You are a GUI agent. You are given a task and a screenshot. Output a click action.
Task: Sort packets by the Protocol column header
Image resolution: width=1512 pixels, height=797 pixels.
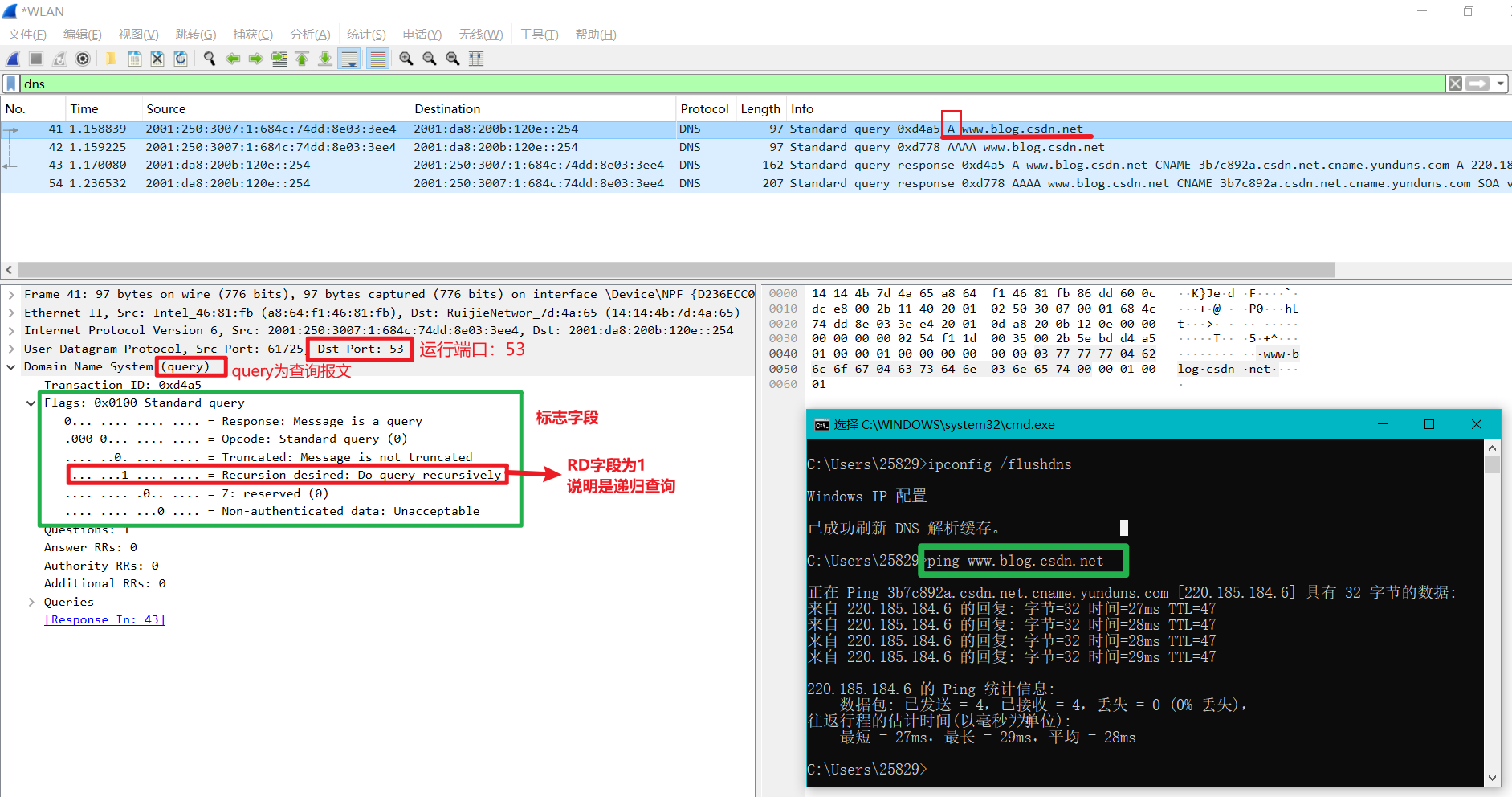704,108
